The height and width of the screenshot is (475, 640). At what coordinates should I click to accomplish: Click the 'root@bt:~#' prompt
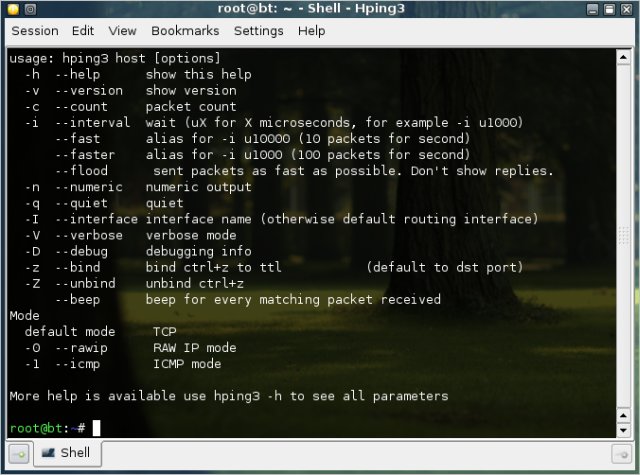coord(47,428)
